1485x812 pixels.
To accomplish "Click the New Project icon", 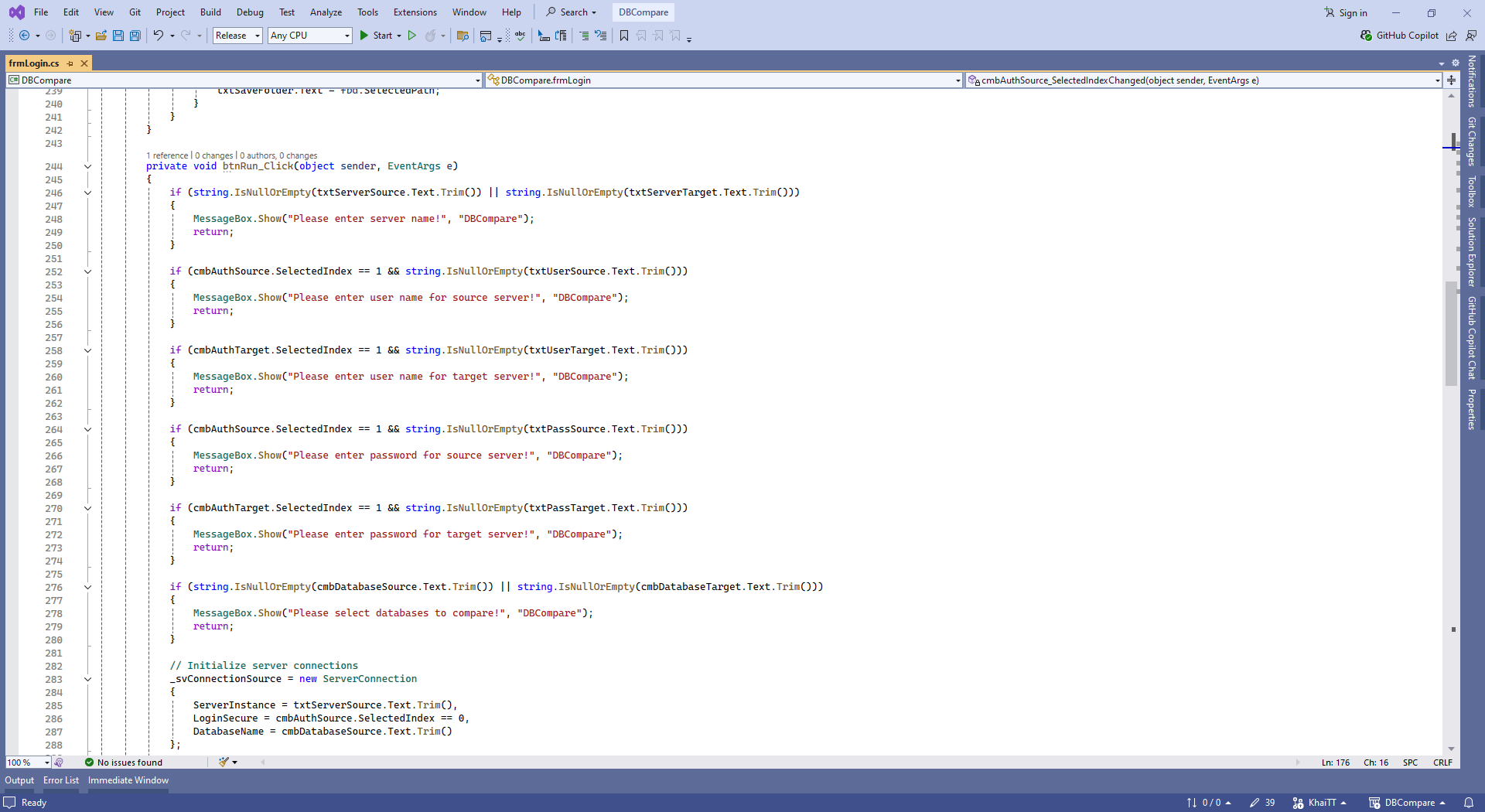I will [75, 36].
